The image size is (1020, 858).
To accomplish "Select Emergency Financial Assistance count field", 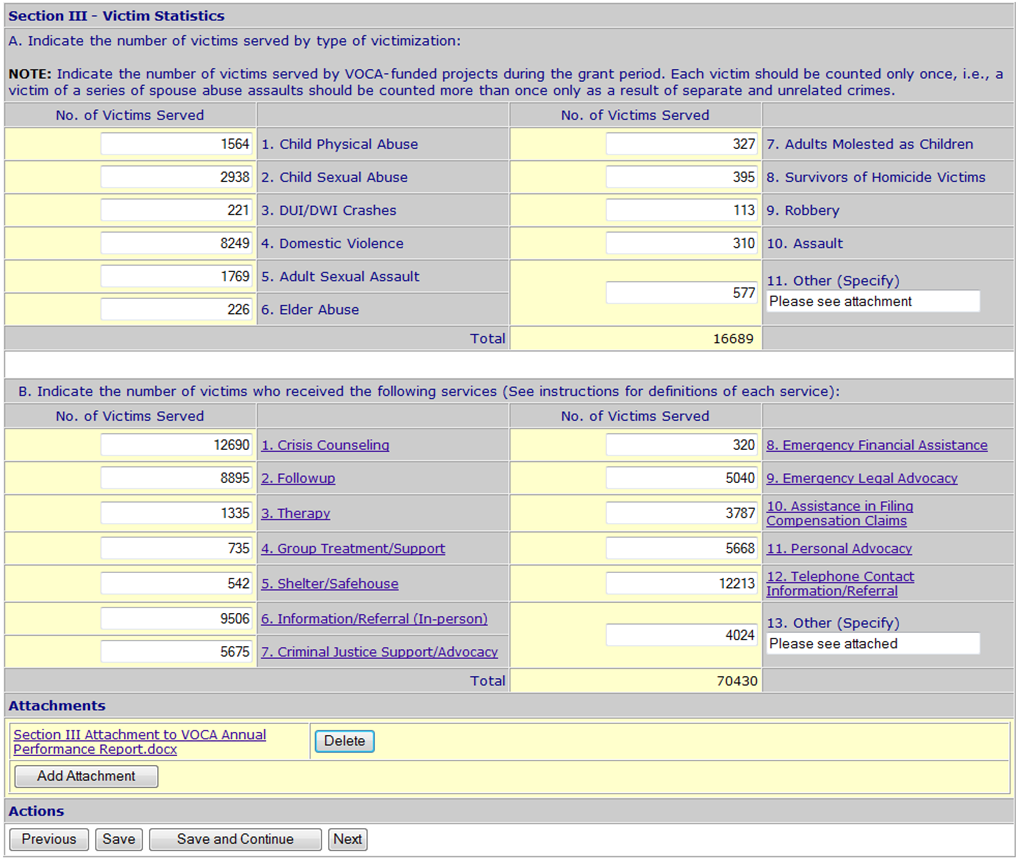I will point(682,445).
